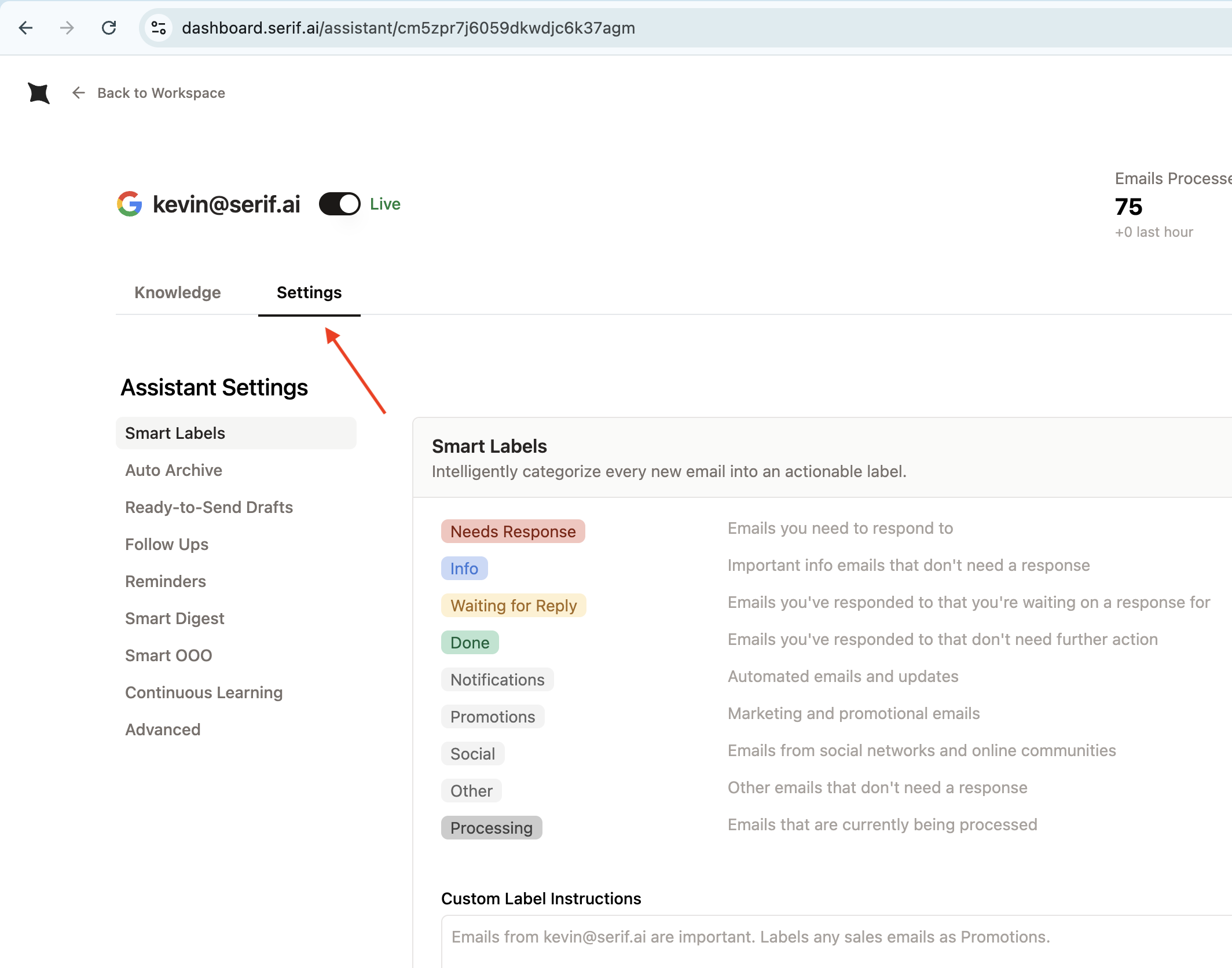Click the Needs Response label chip
This screenshot has width=1232, height=968.
[513, 531]
